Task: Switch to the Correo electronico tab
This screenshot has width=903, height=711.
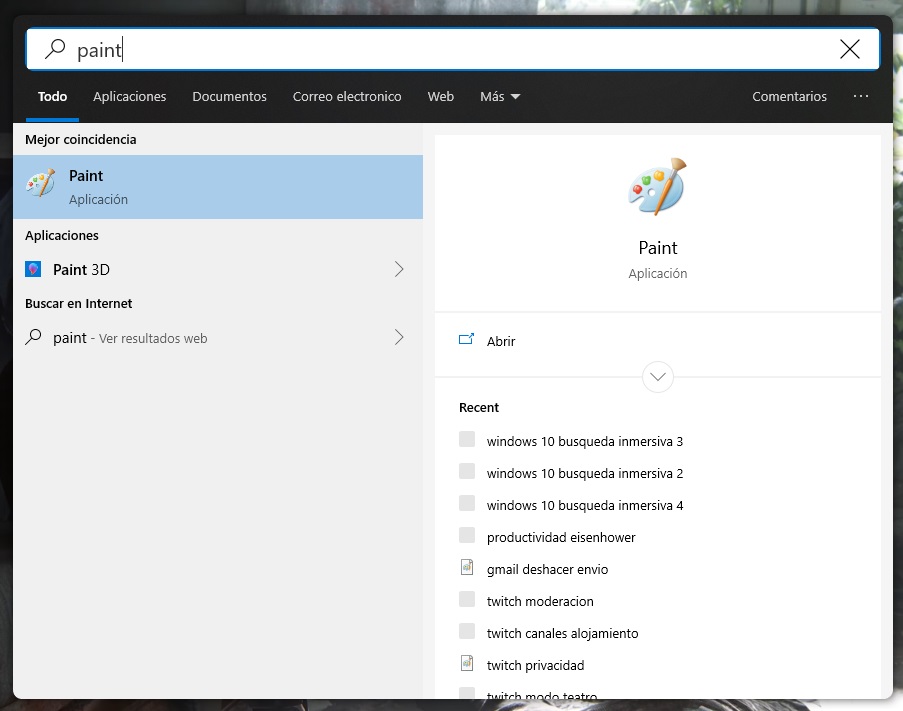Action: tap(347, 97)
